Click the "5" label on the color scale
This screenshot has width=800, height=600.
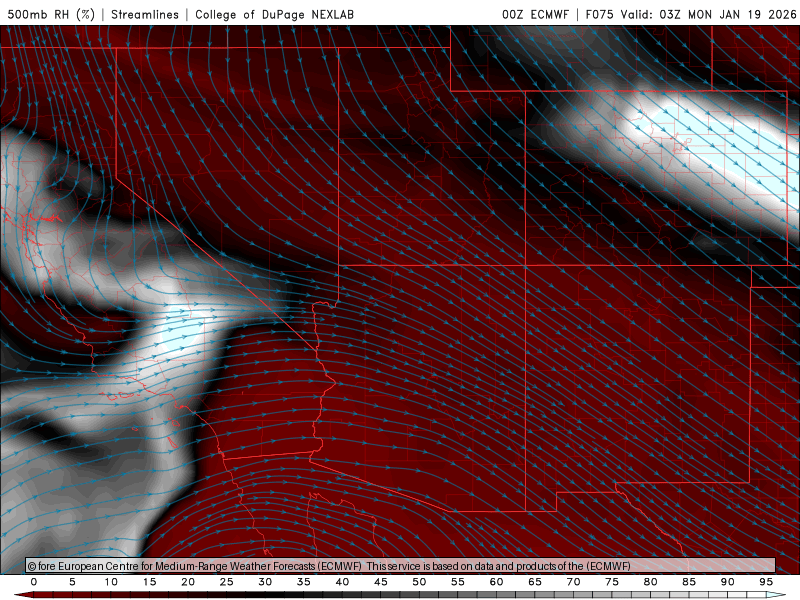[x=72, y=582]
